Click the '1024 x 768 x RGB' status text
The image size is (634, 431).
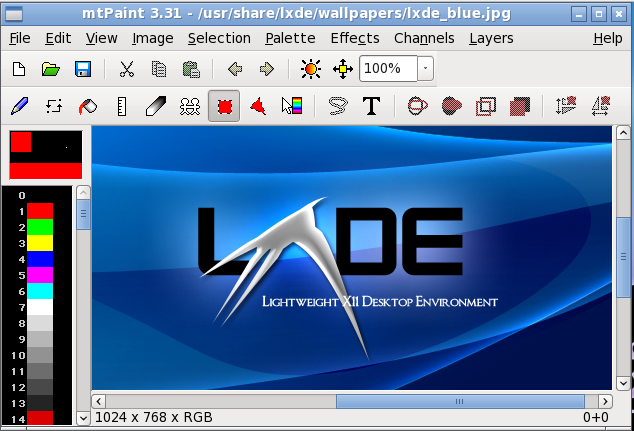pyautogui.click(x=154, y=417)
